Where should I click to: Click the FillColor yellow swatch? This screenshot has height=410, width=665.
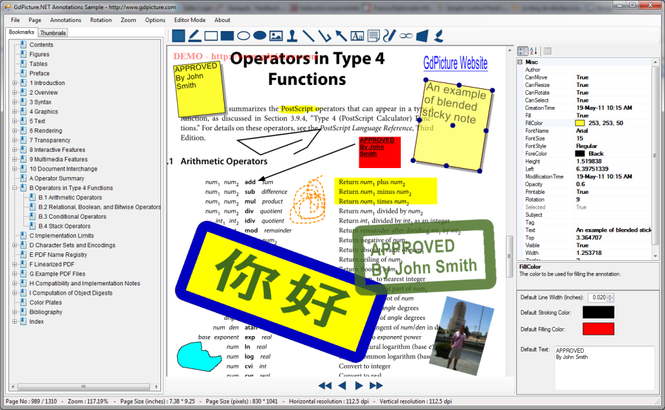579,123
